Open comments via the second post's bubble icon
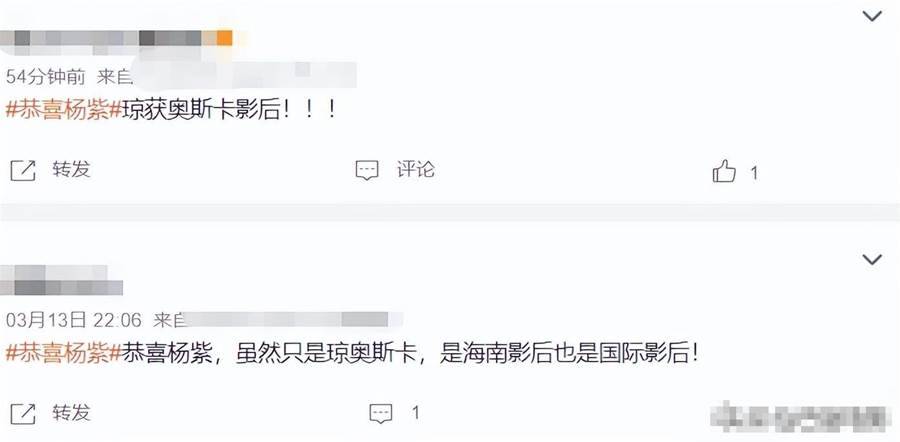The height and width of the screenshot is (442, 900). tap(381, 413)
